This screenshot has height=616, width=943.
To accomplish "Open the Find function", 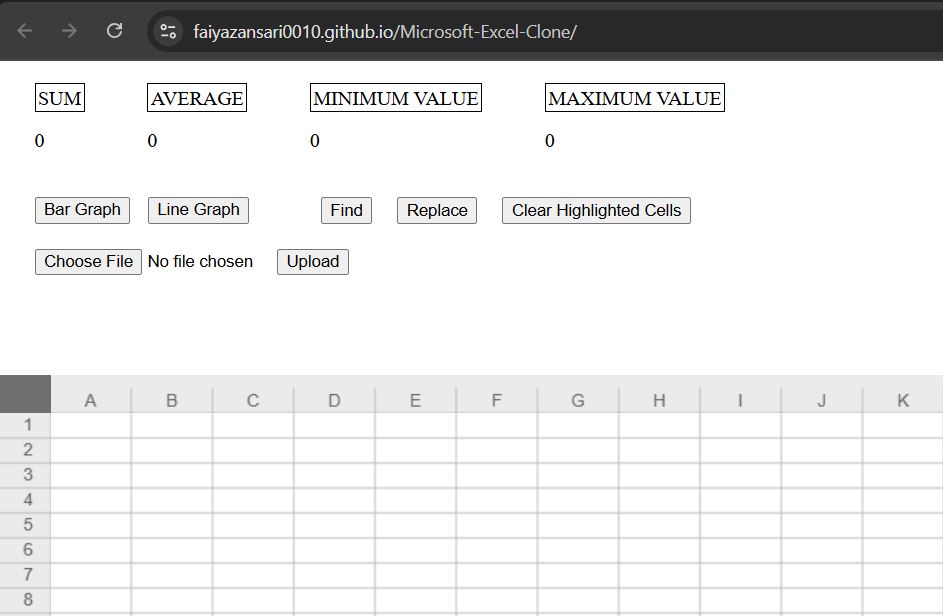I will click(346, 211).
